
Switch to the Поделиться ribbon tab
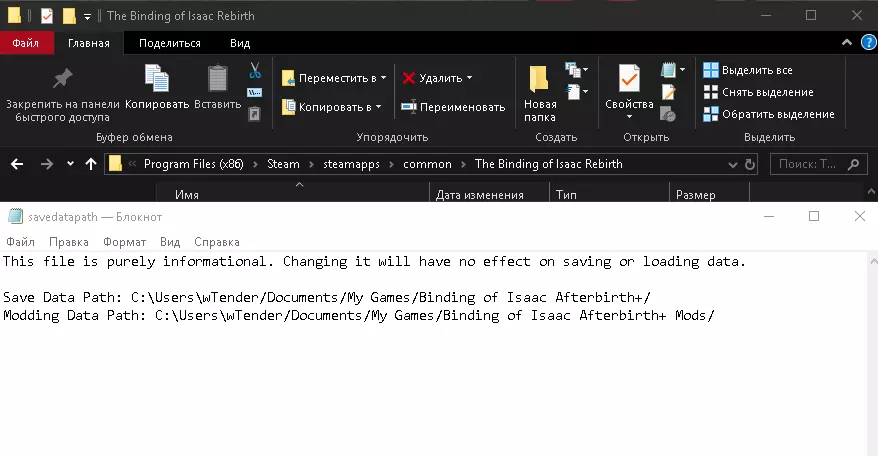(170, 43)
